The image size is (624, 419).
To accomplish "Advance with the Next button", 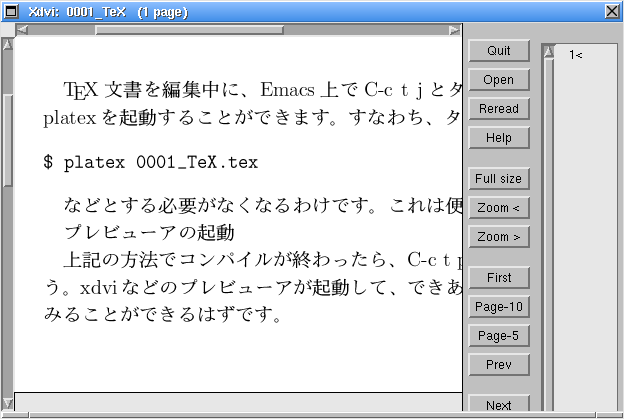I will pos(499,403).
